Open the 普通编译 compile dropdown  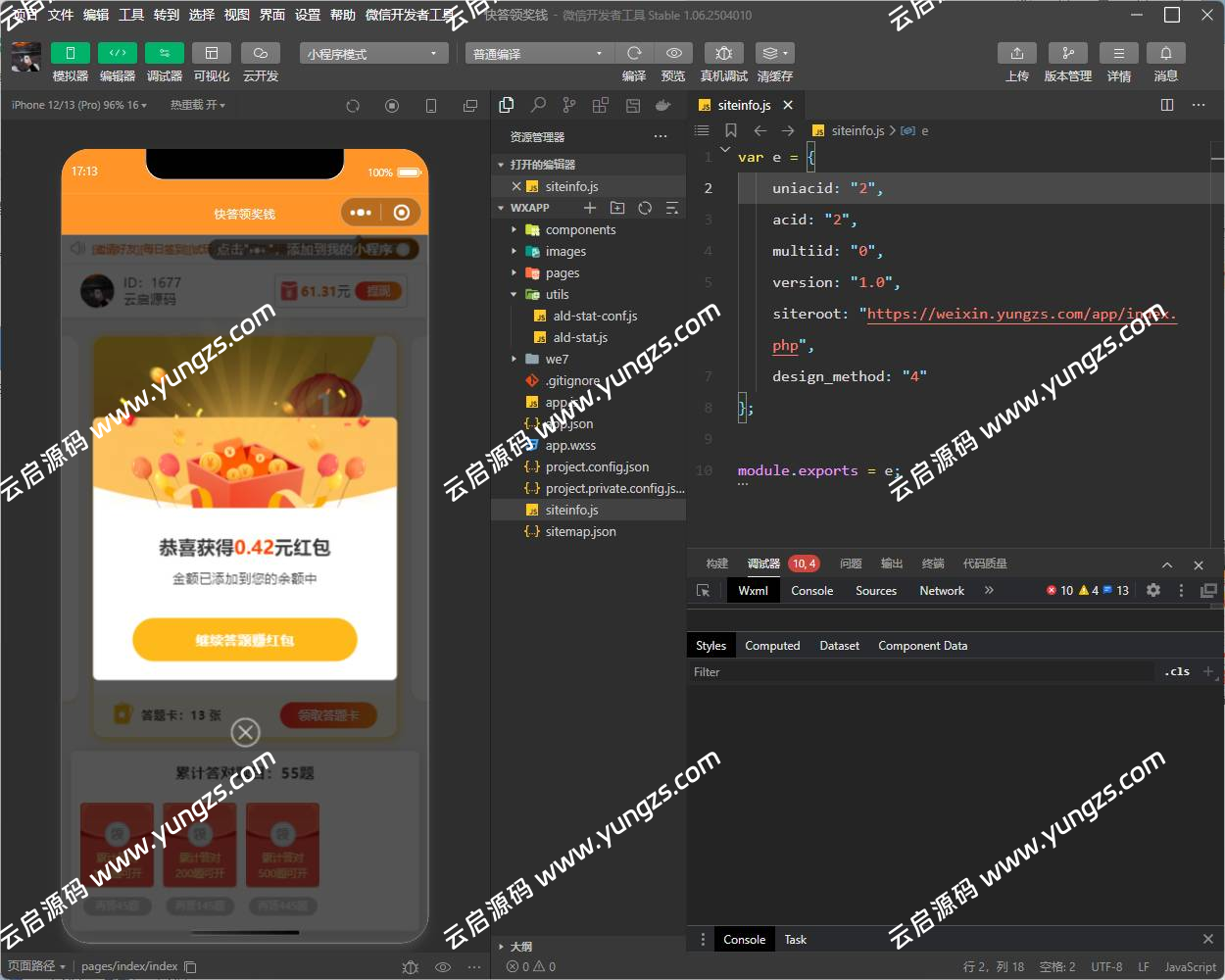538,54
